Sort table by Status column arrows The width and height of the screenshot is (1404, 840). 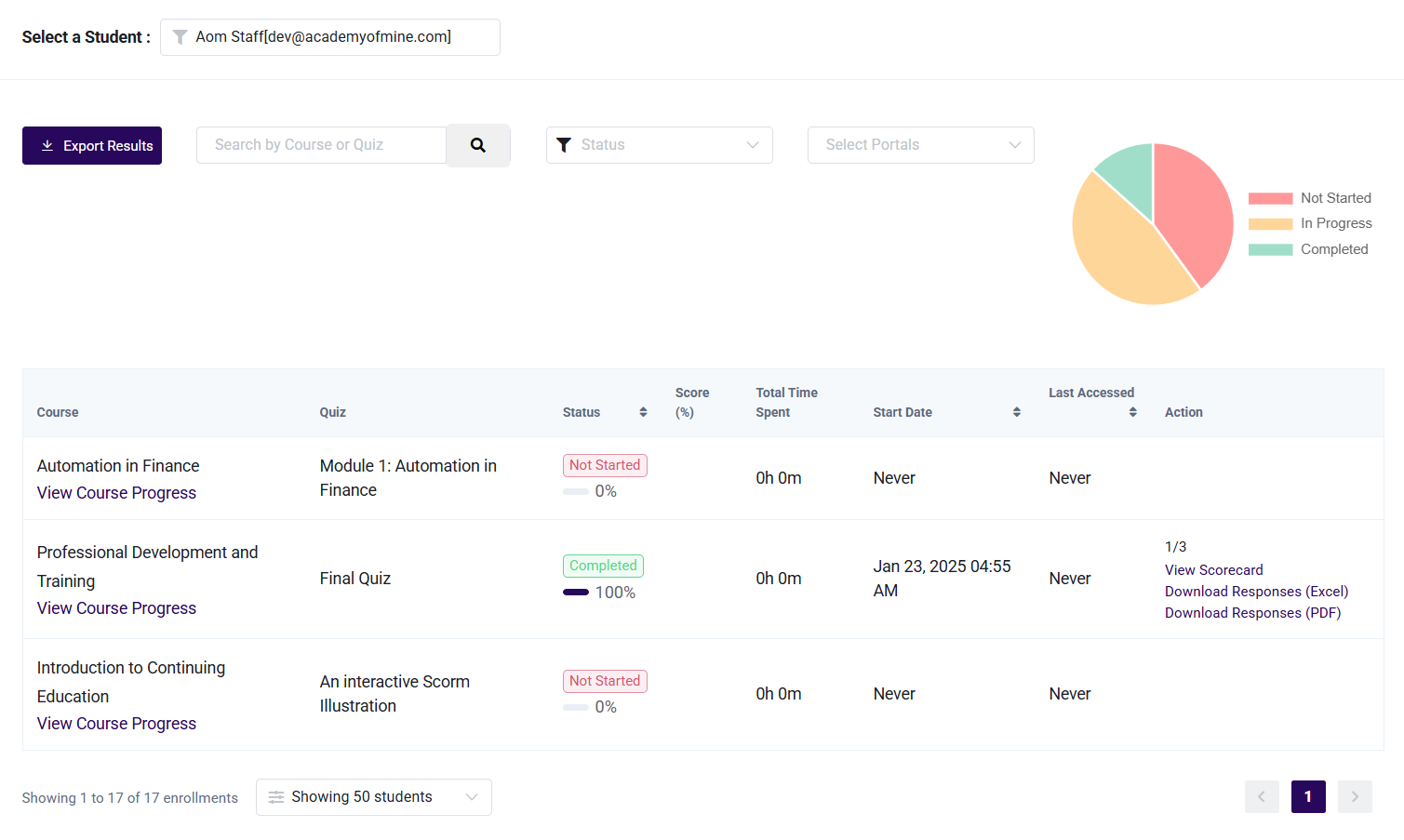[x=643, y=412]
